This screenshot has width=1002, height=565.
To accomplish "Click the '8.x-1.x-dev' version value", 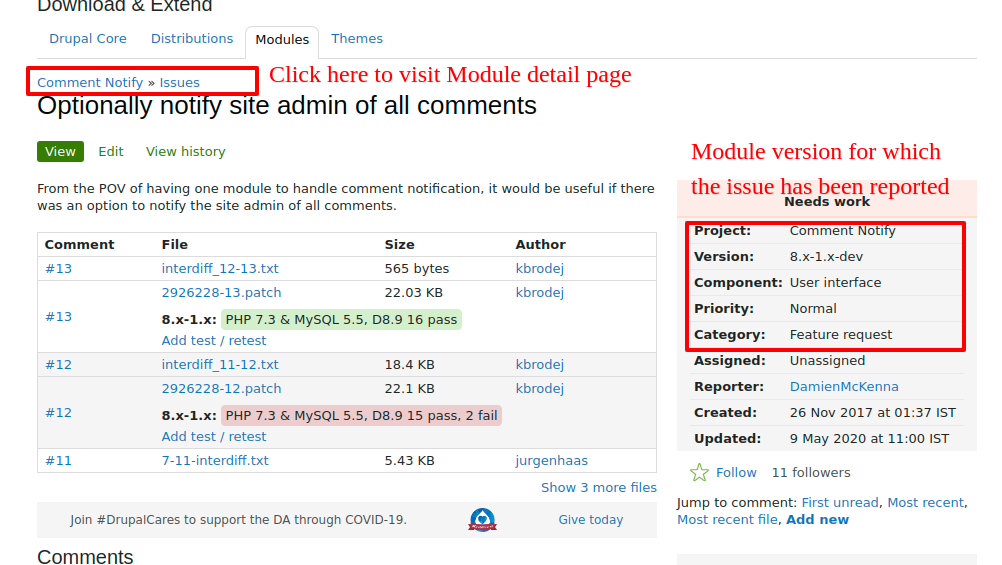I will pyautogui.click(x=826, y=256).
